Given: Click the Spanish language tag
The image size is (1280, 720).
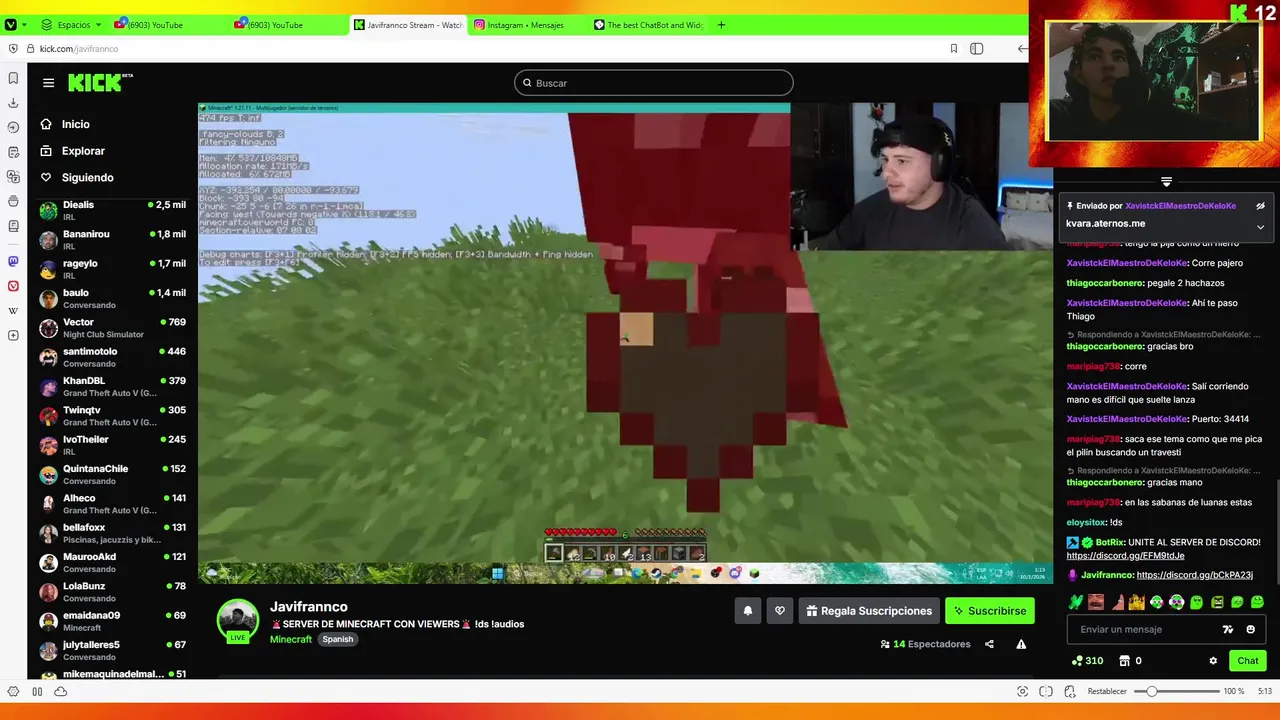Looking at the screenshot, I should click(x=338, y=639).
